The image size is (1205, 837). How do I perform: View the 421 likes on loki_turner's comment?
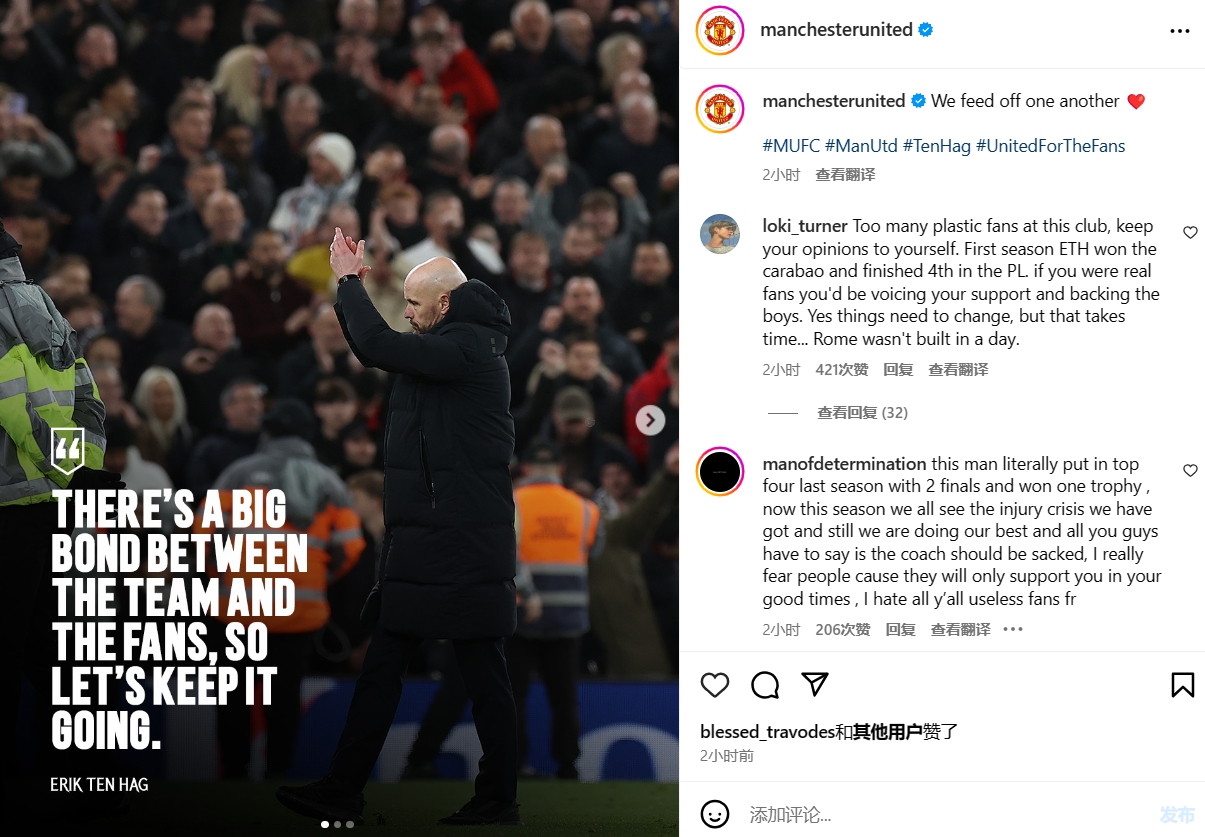click(841, 370)
